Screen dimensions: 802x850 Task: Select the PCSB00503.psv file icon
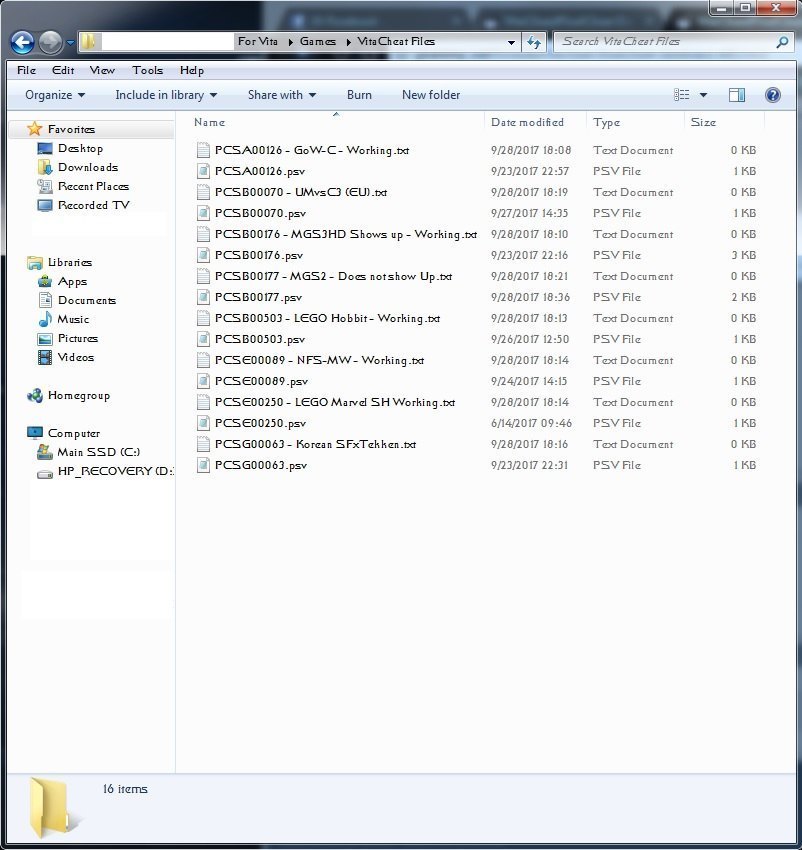click(203, 339)
